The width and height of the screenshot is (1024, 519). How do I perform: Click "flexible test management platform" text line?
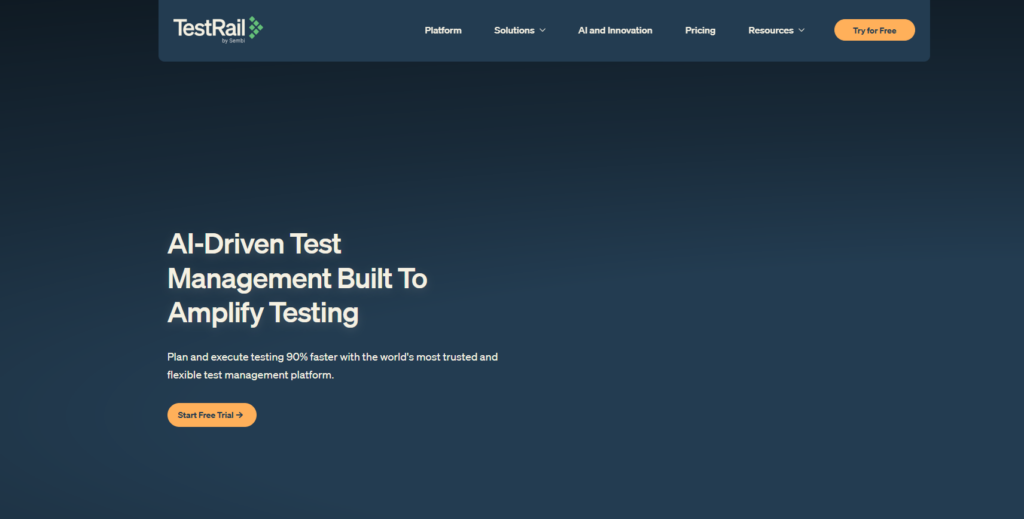tap(249, 376)
